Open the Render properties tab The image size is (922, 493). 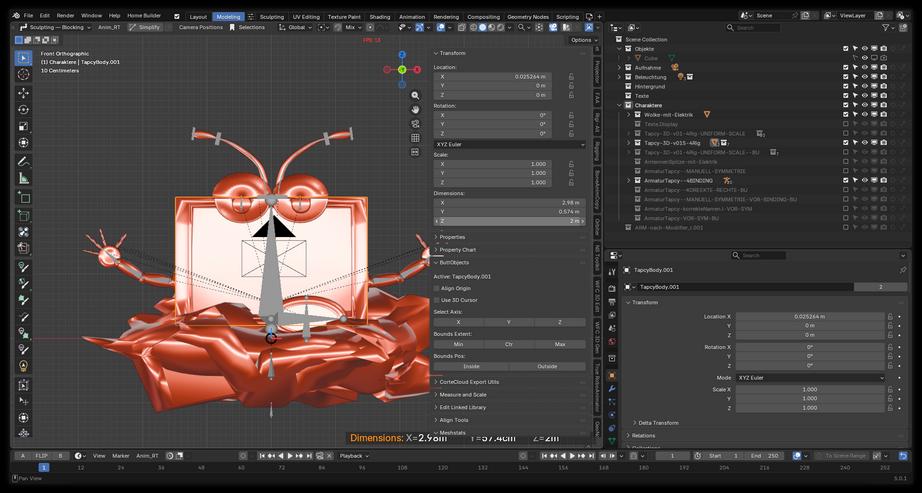click(612, 289)
